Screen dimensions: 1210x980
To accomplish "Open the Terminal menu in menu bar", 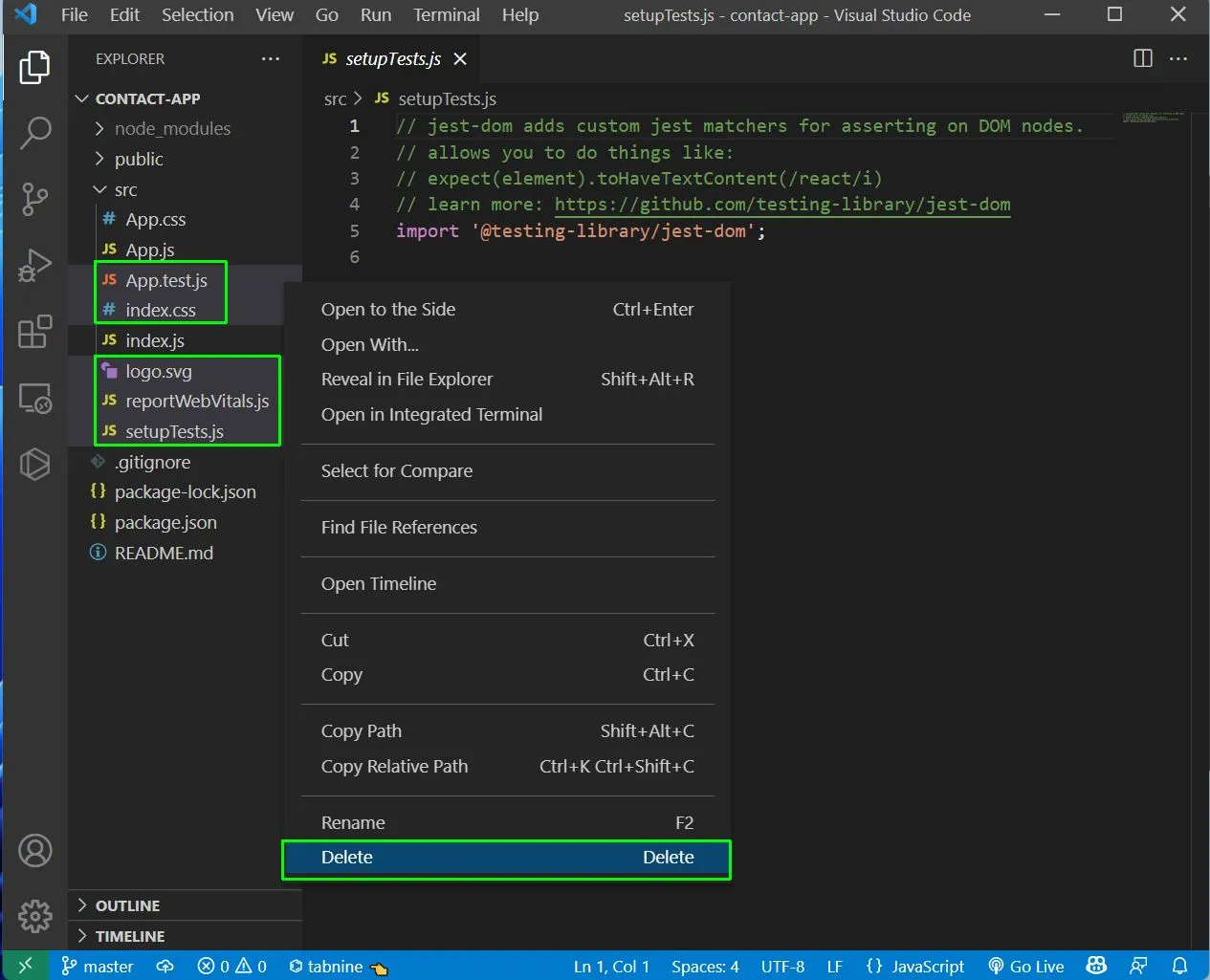I will pyautogui.click(x=446, y=15).
